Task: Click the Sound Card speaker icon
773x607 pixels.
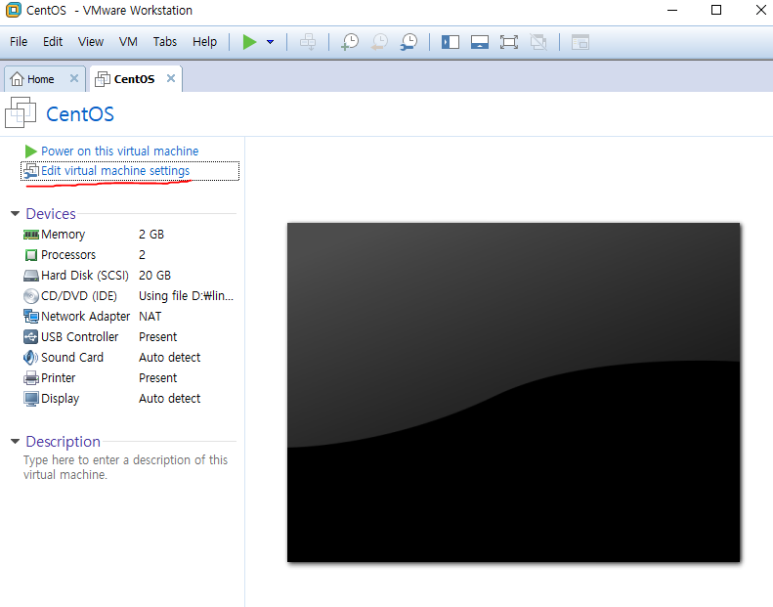Action: 31,357
